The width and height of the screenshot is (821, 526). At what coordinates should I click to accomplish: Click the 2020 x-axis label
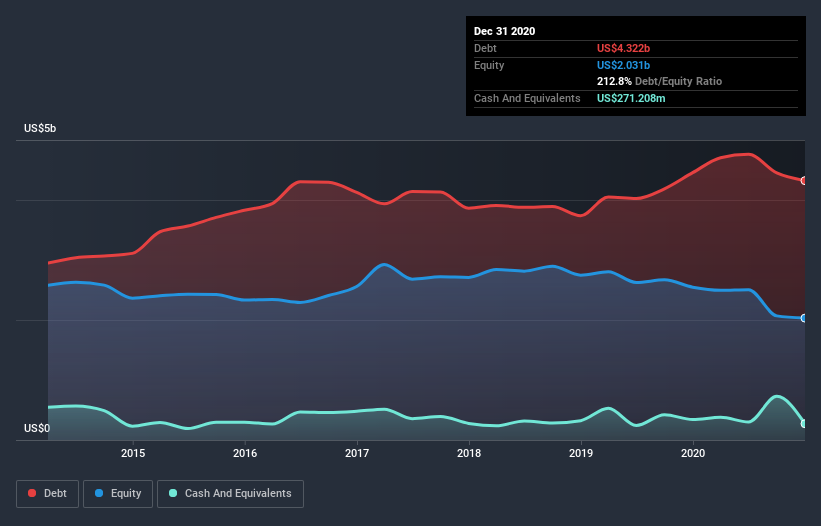tap(693, 453)
